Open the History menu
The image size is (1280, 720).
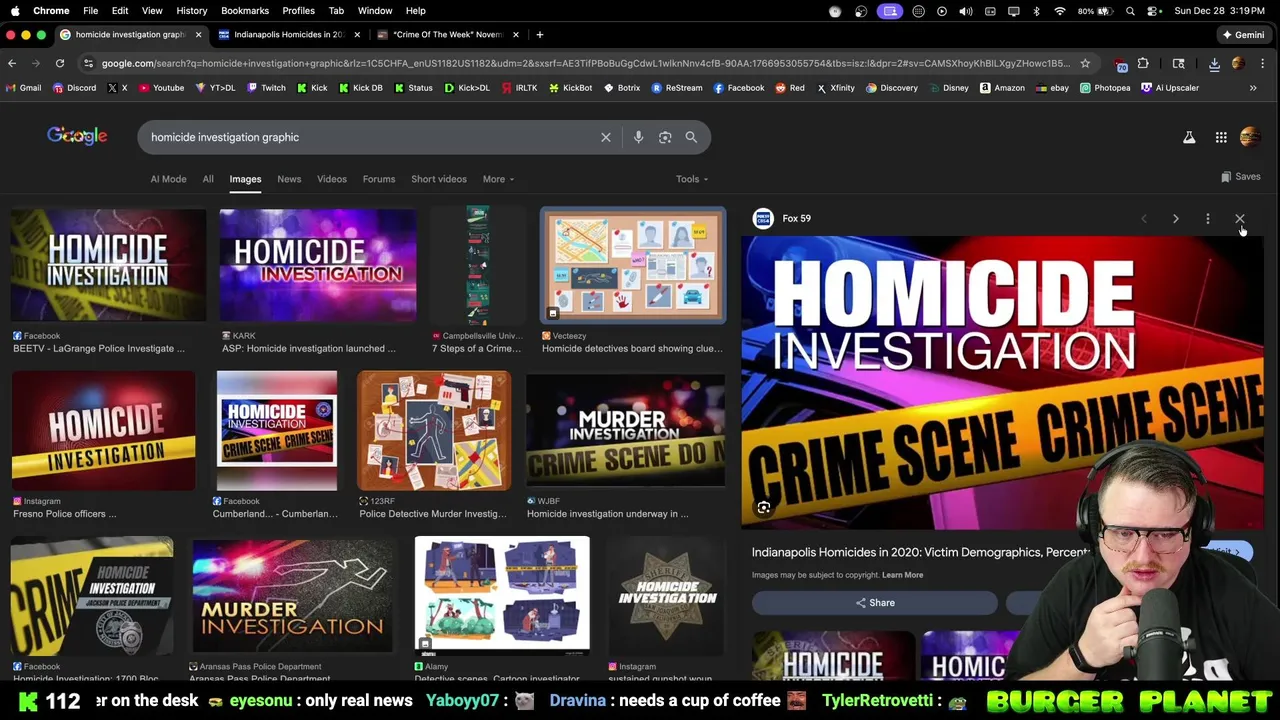191,11
